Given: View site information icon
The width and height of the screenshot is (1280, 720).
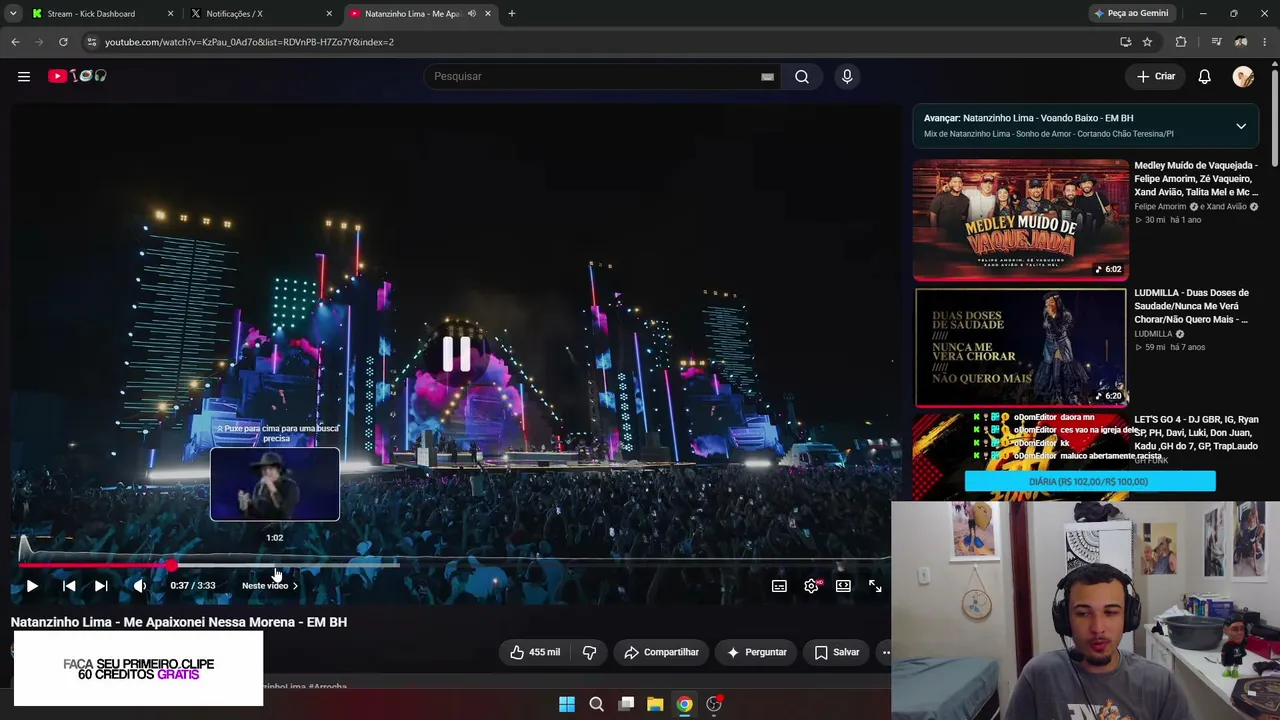Looking at the screenshot, I should 91,42.
